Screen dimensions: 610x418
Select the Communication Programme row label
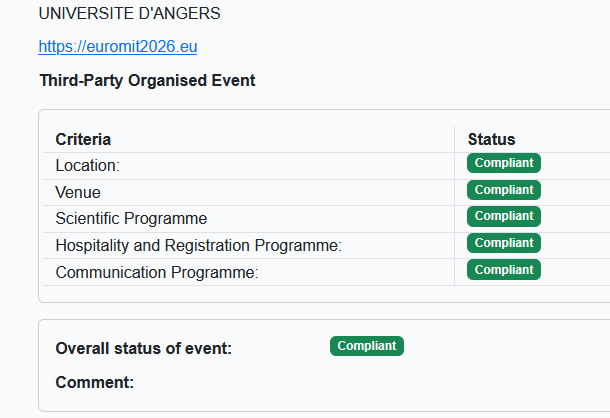point(156,272)
